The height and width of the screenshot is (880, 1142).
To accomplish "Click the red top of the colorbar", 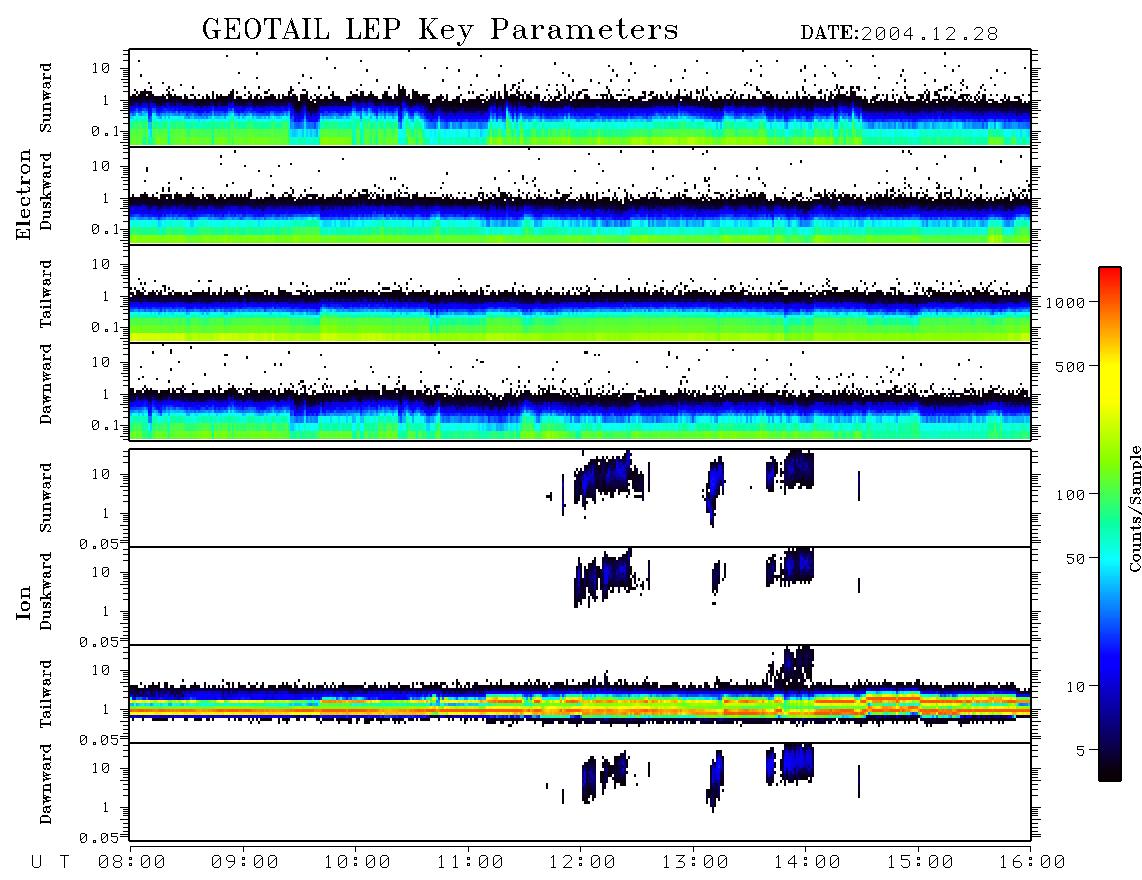I will (1110, 273).
